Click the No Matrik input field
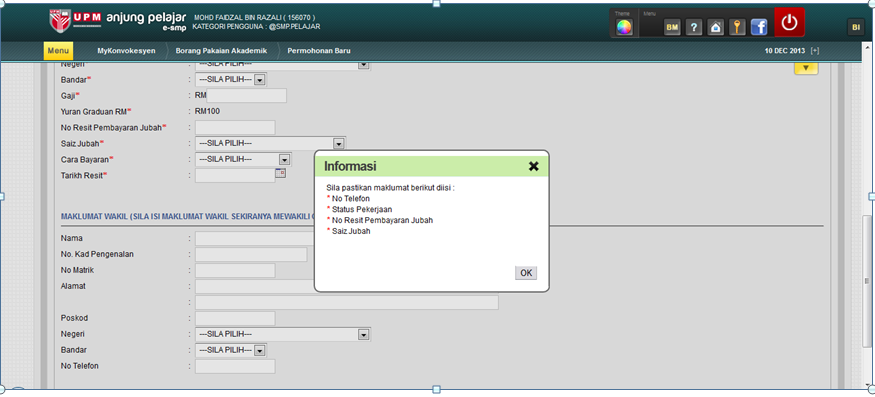Image resolution: width=875 pixels, height=397 pixels. click(235, 270)
